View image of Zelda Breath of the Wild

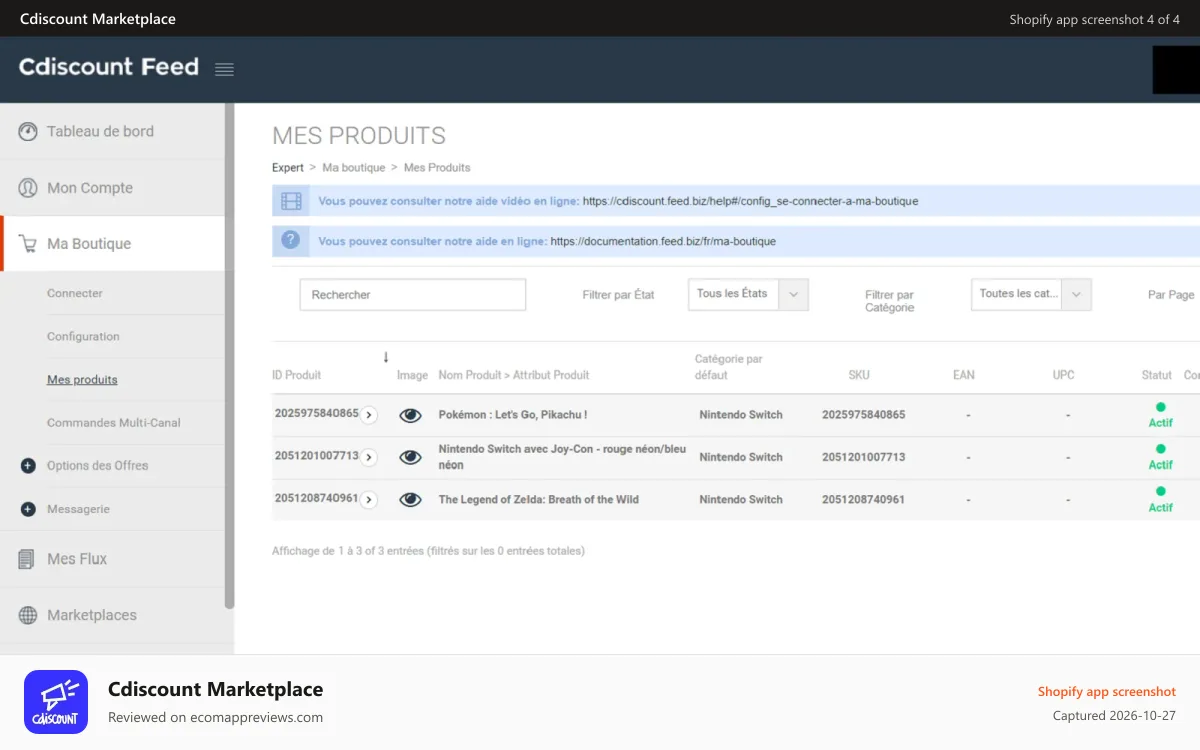click(410, 500)
